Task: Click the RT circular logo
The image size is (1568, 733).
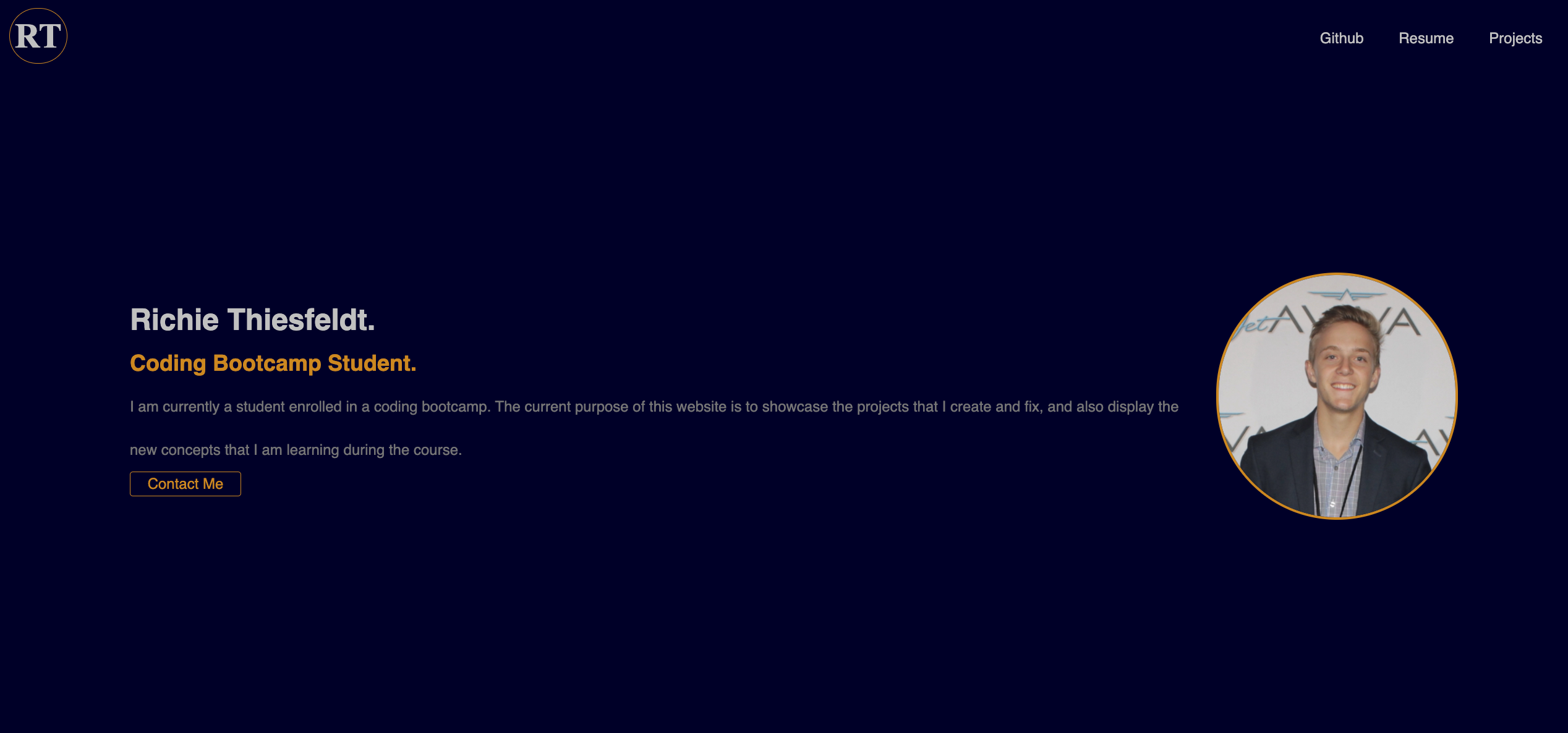Action: (x=38, y=36)
